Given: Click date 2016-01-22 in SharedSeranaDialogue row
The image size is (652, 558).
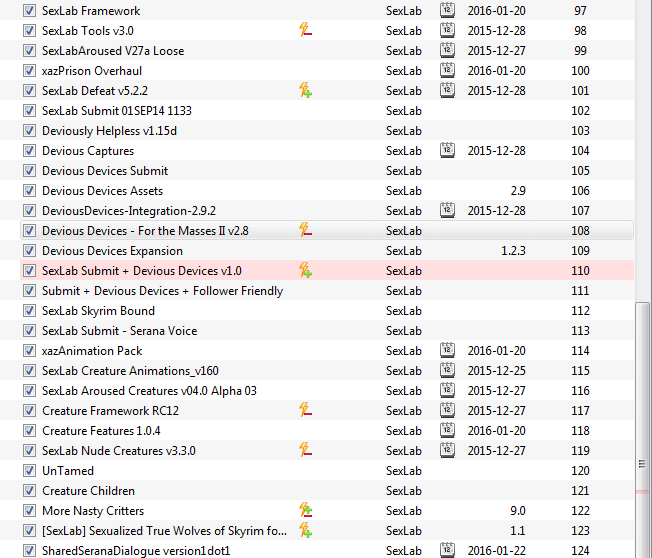Looking at the screenshot, I should [x=496, y=551].
